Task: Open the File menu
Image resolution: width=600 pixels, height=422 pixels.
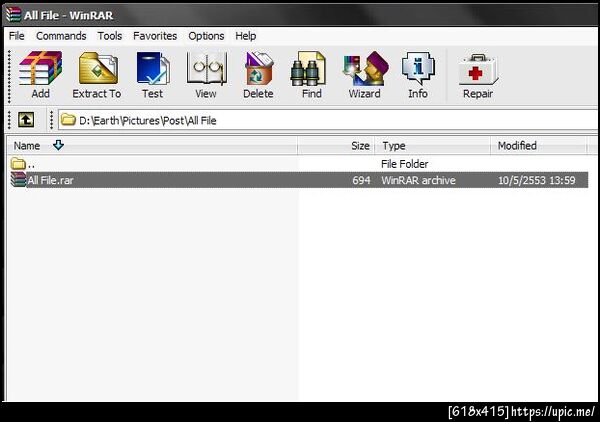Action: (17, 36)
